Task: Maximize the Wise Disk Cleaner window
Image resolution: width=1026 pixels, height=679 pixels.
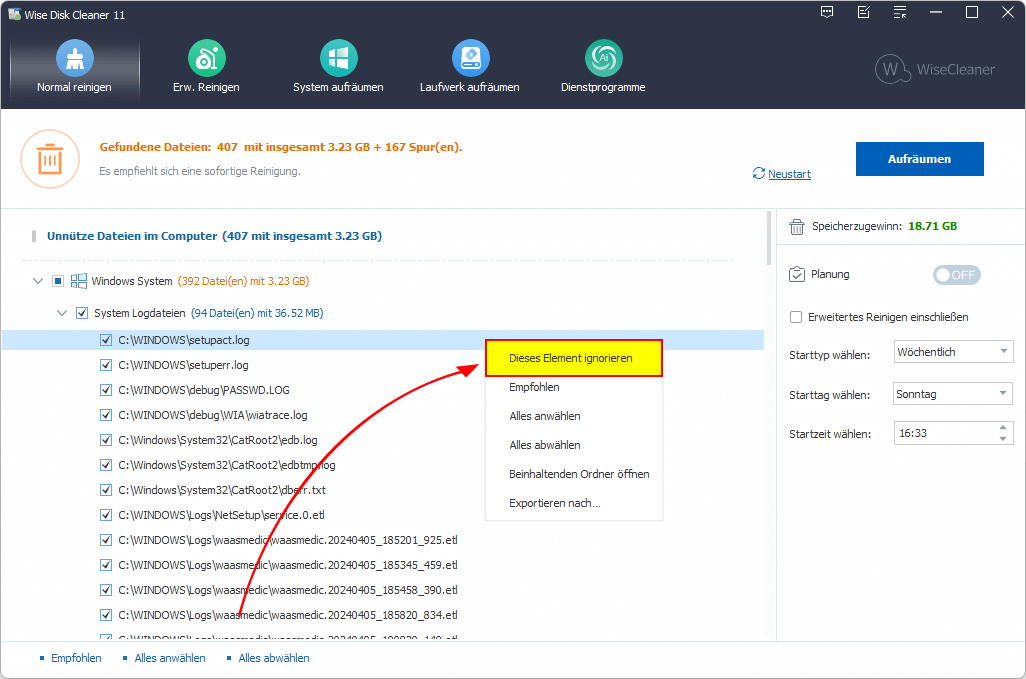Action: [x=972, y=12]
